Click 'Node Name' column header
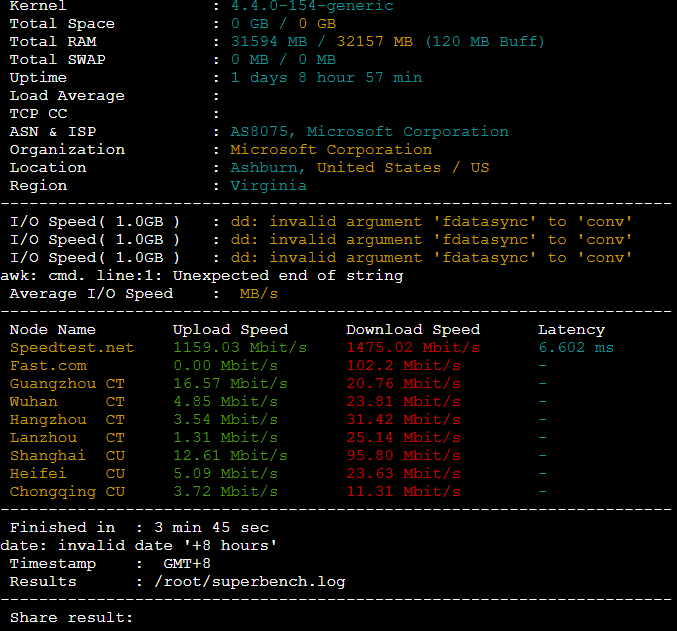The image size is (677, 631). [x=53, y=330]
